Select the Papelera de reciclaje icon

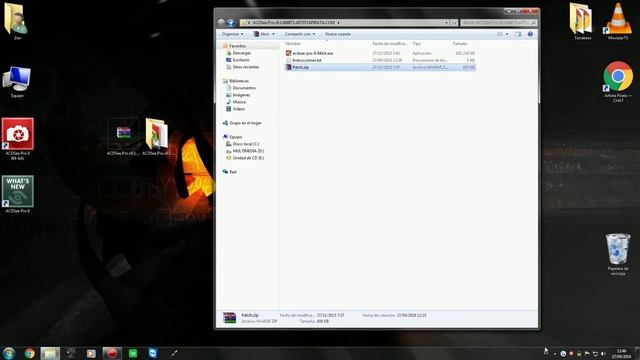click(618, 254)
